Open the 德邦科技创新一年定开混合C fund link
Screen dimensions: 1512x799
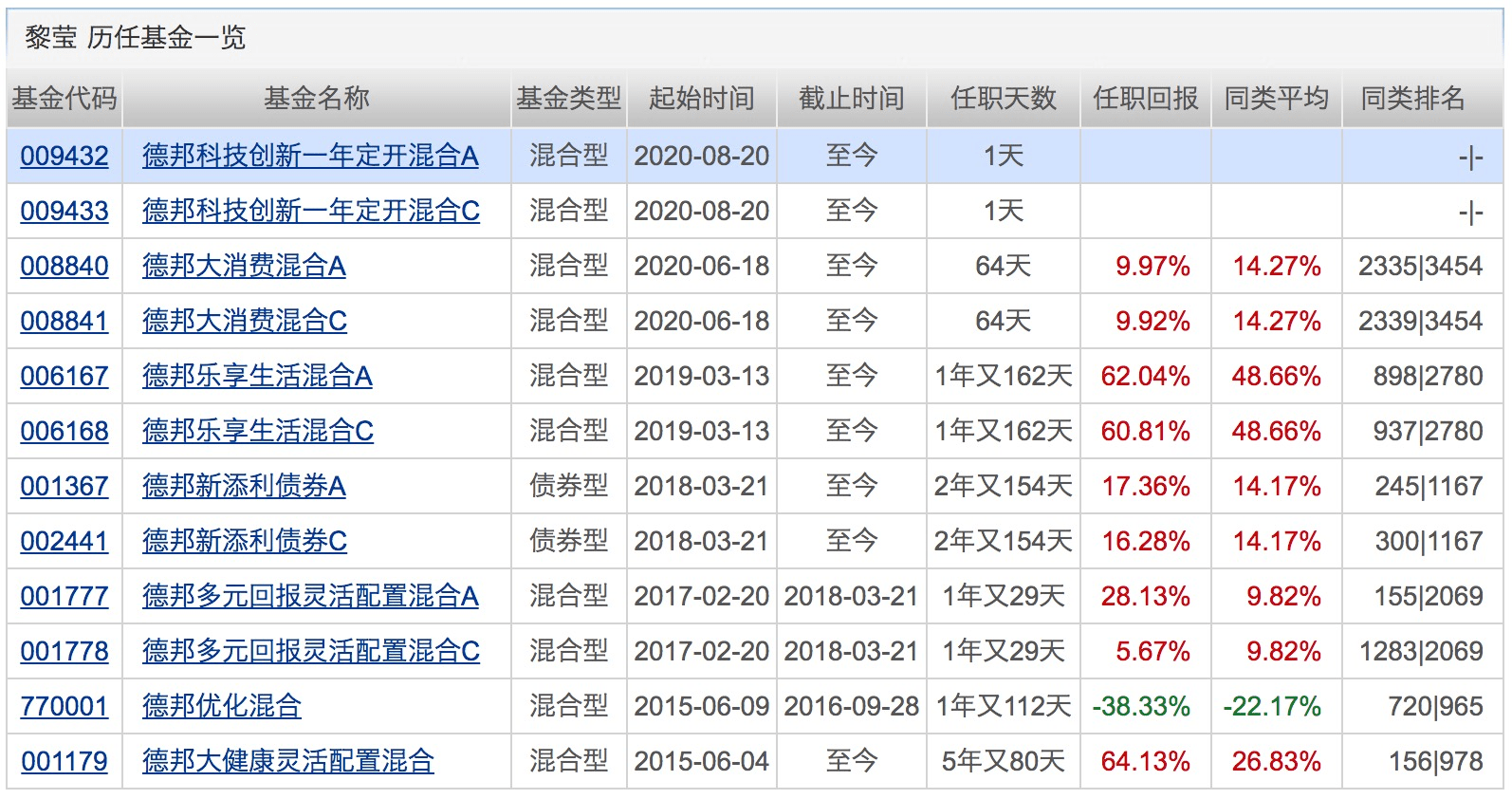coord(311,211)
